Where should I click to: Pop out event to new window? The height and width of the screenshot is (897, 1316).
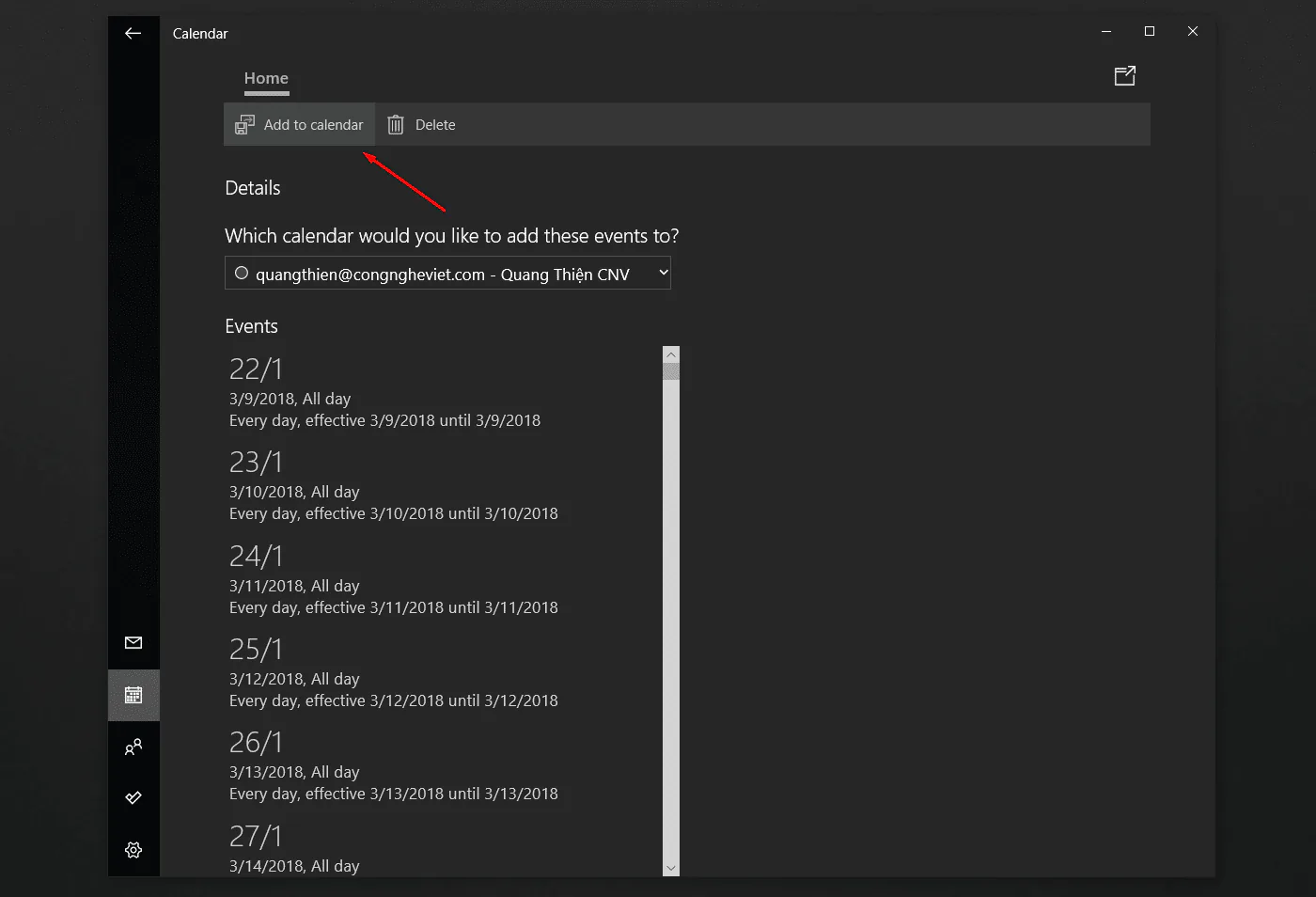1125,76
